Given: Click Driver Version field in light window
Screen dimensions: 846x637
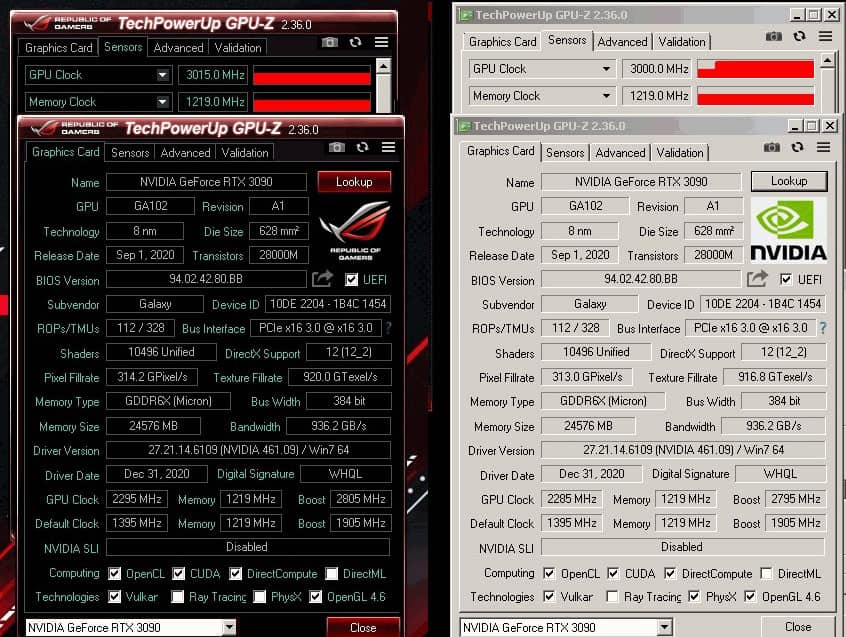Looking at the screenshot, I should point(684,450).
